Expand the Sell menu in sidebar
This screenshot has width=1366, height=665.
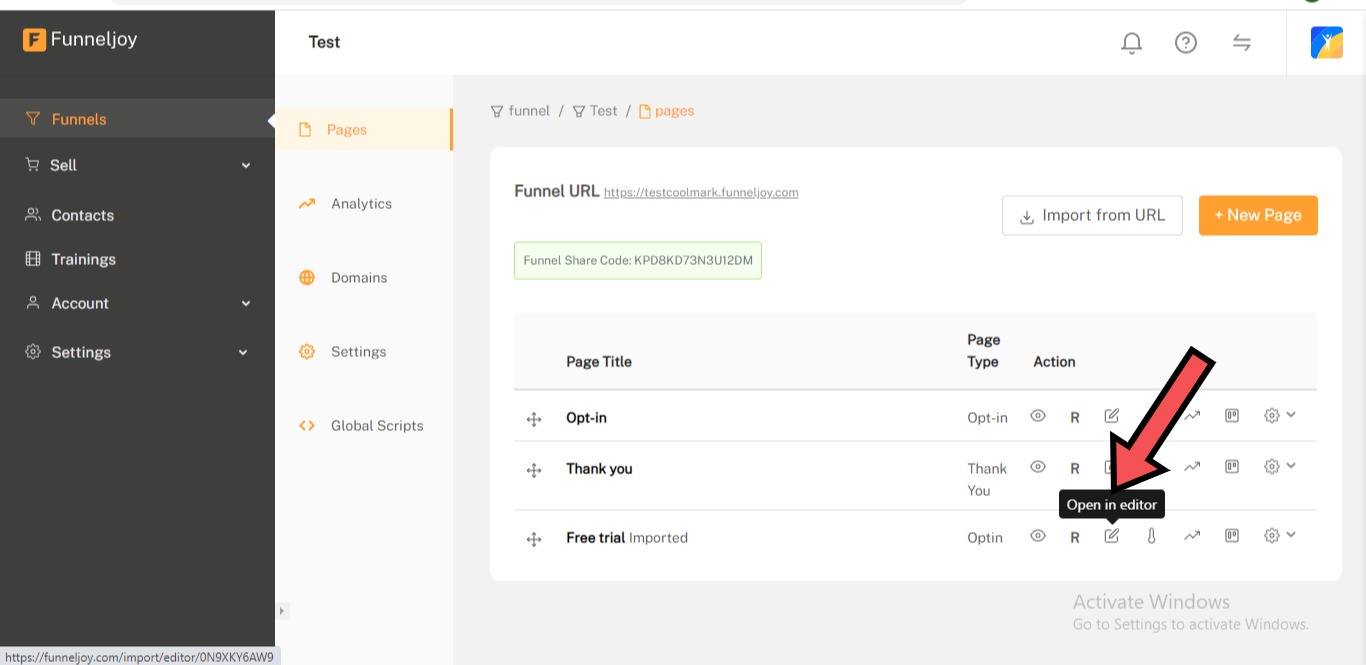(138, 165)
